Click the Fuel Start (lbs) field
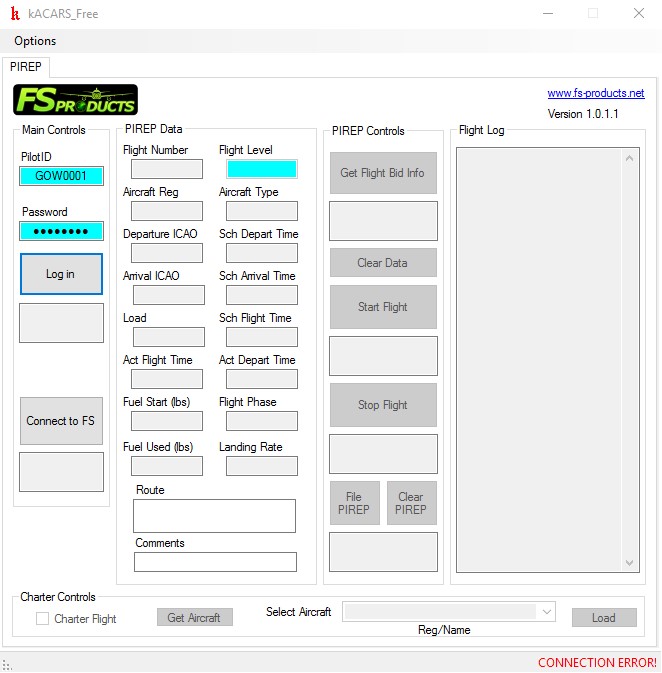The width and height of the screenshot is (662, 673). coord(167,421)
